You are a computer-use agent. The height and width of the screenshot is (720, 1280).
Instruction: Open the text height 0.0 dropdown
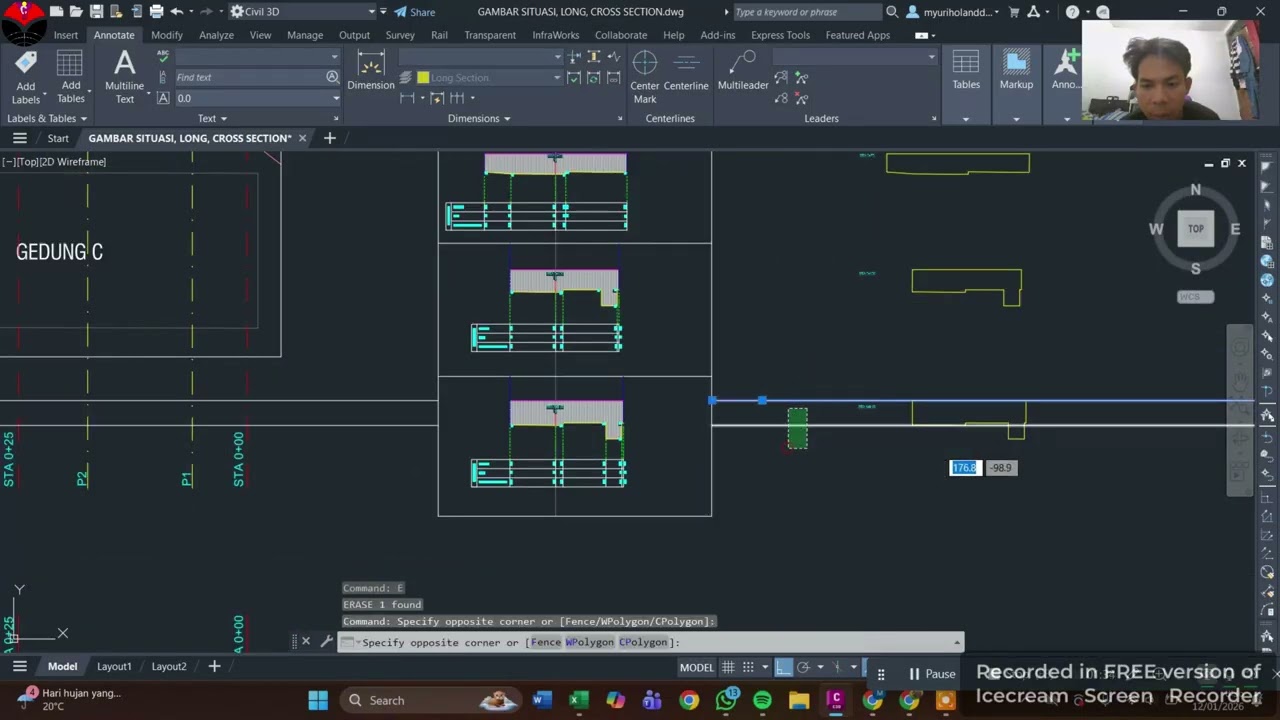(x=335, y=98)
